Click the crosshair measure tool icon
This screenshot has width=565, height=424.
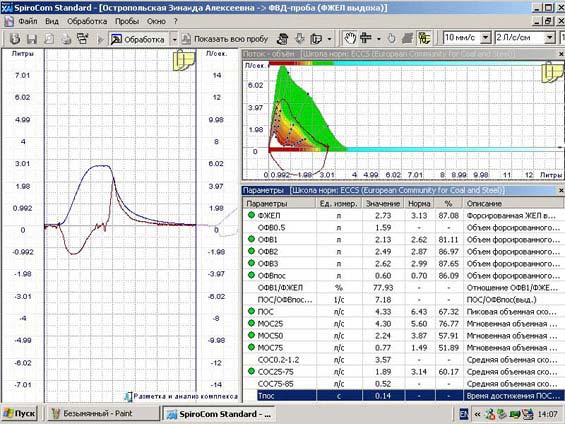tap(366, 38)
